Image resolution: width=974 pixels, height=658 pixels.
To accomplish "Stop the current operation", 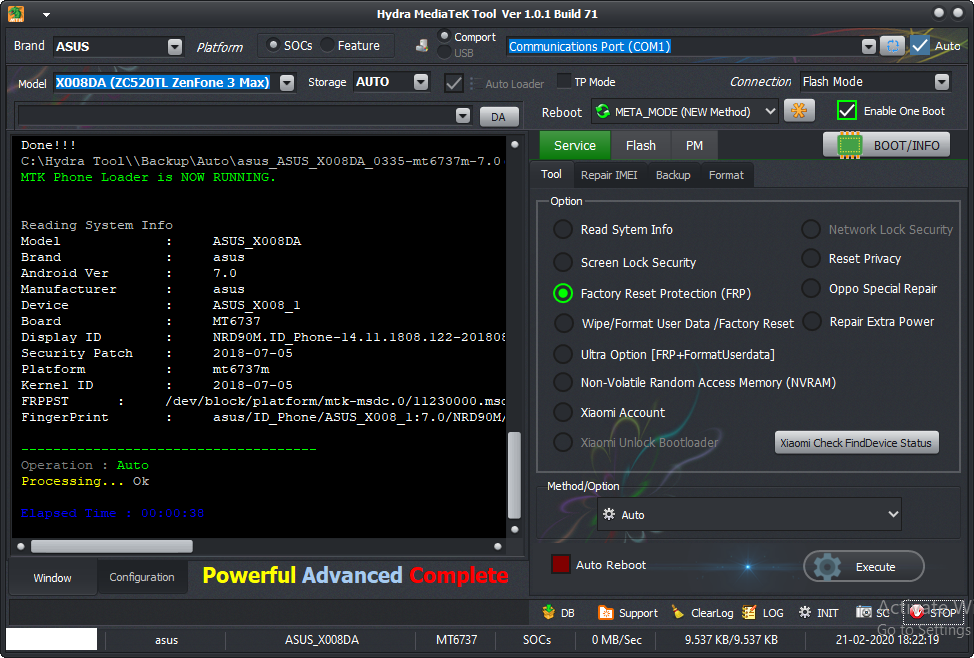I will 934,613.
